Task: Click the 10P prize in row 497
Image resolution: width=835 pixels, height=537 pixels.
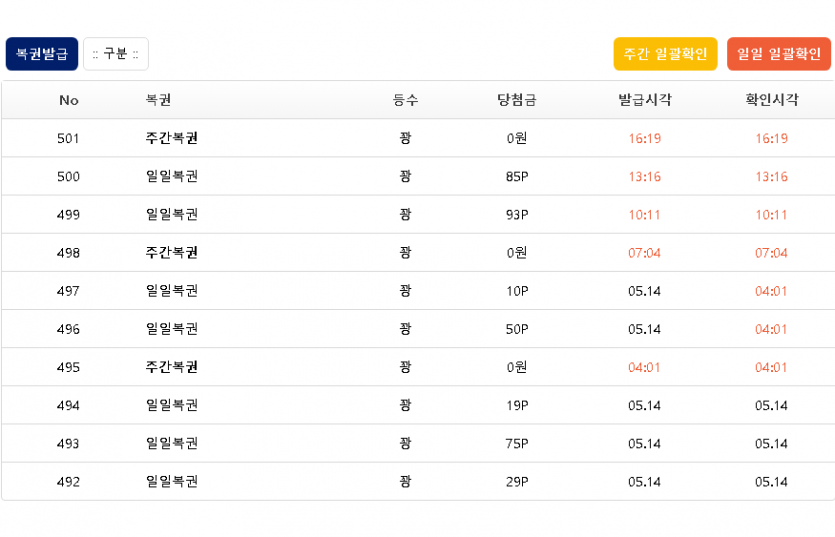Action: pyautogui.click(x=517, y=291)
